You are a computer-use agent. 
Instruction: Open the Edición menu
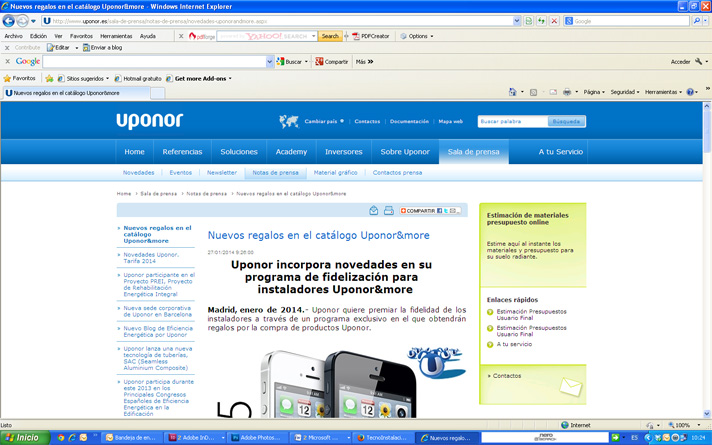click(38, 36)
